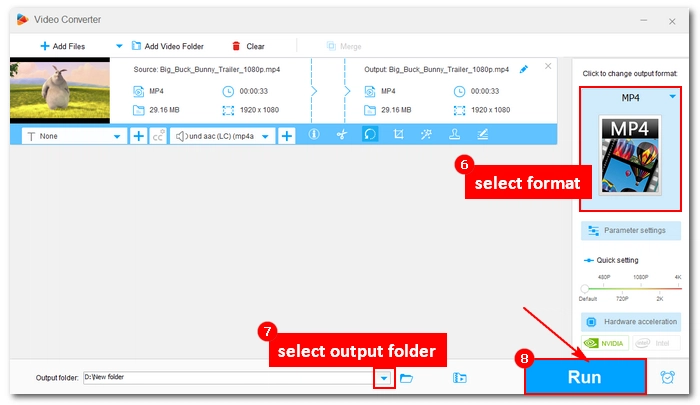
Task: Expand the output folder dropdown arrow
Action: 384,378
